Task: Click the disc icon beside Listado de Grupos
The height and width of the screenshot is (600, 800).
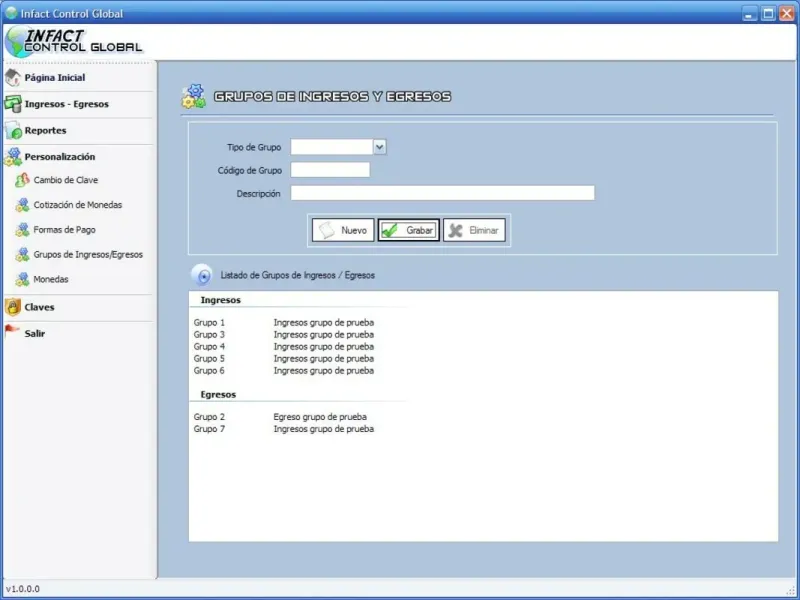Action: pos(202,276)
